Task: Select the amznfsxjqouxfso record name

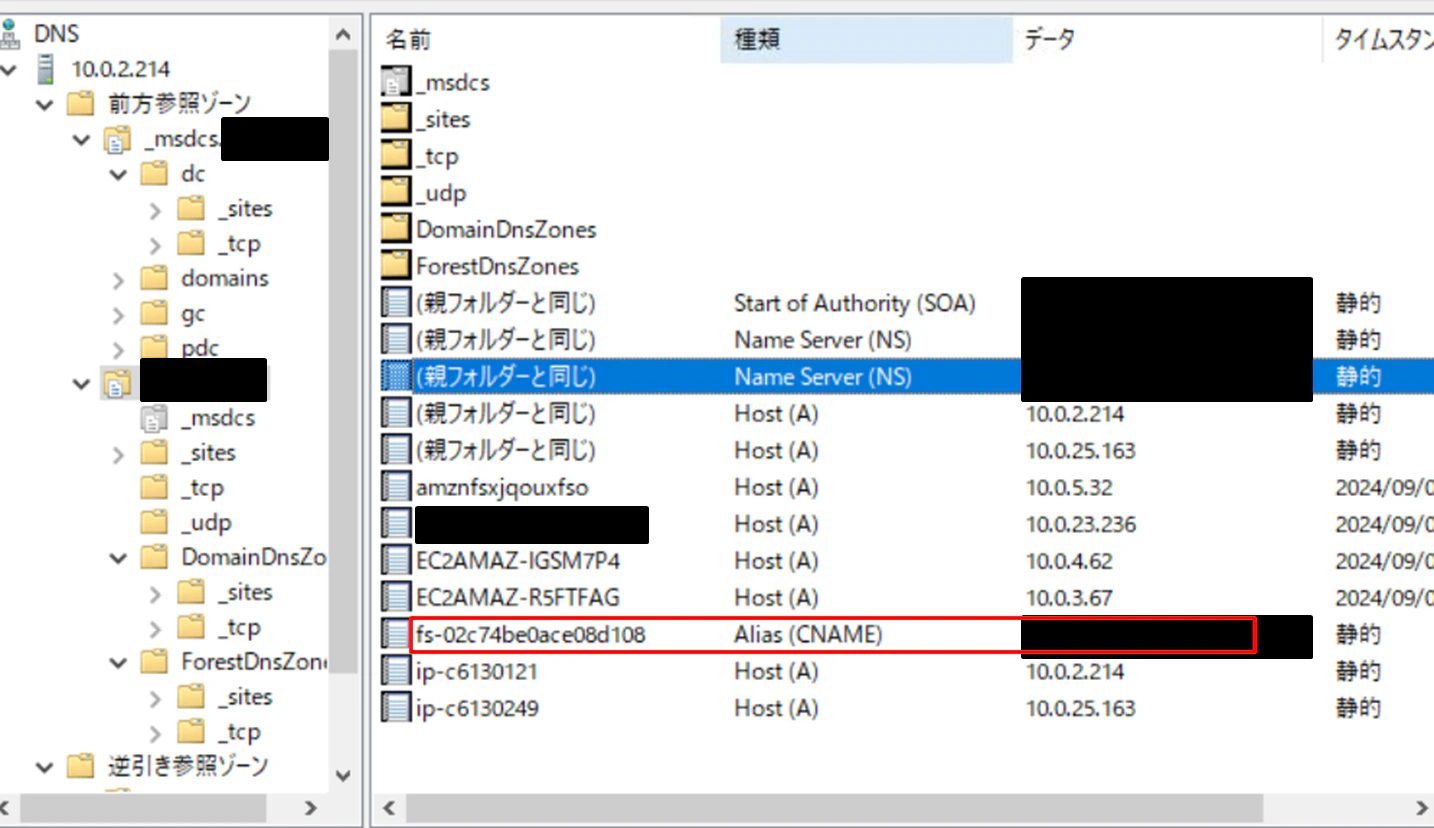Action: pos(502,487)
